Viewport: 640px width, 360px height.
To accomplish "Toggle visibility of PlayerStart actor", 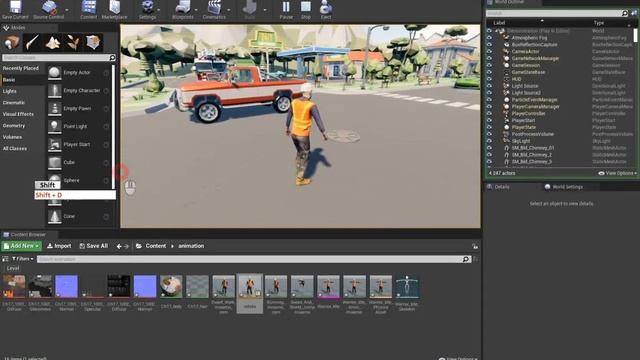I will (x=489, y=120).
